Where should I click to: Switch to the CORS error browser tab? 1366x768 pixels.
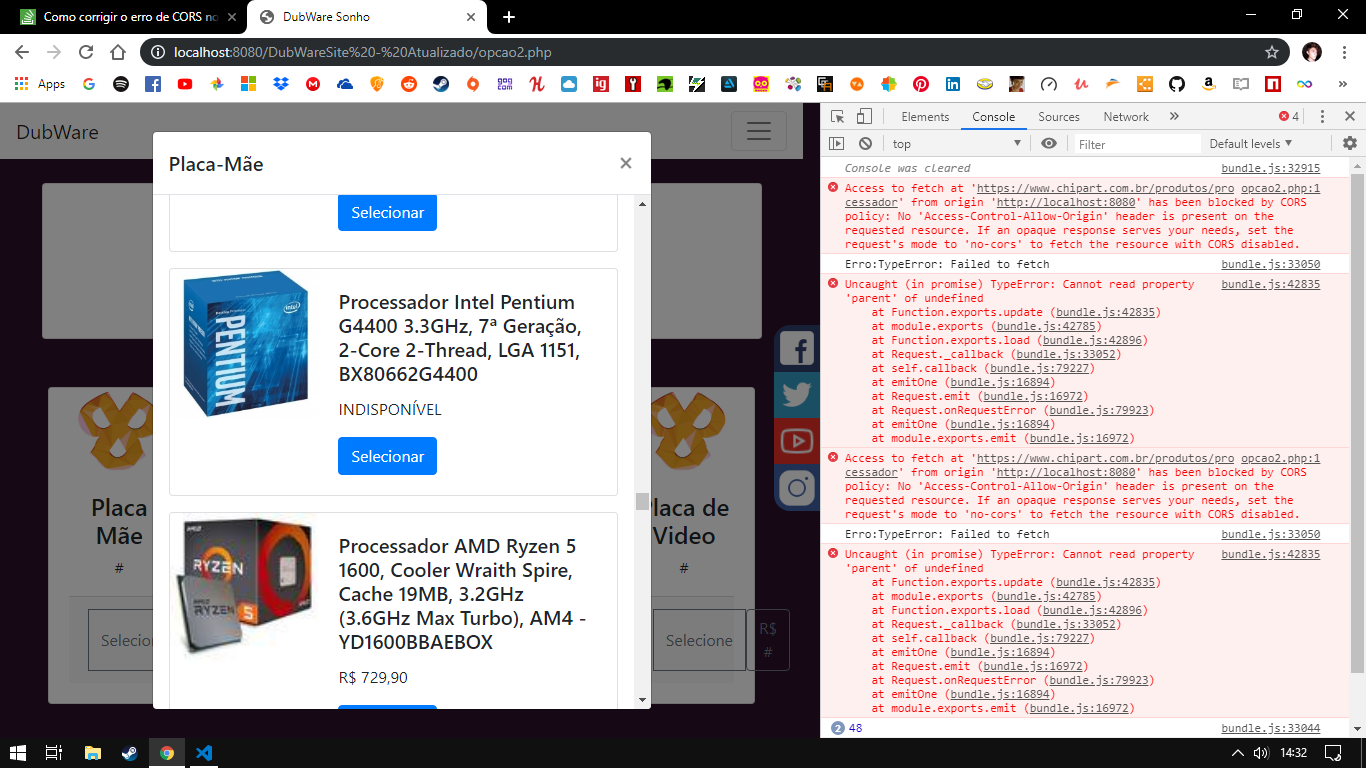point(129,17)
